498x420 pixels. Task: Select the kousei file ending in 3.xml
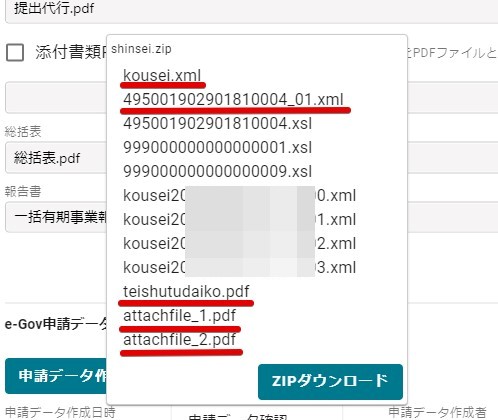(x=240, y=268)
